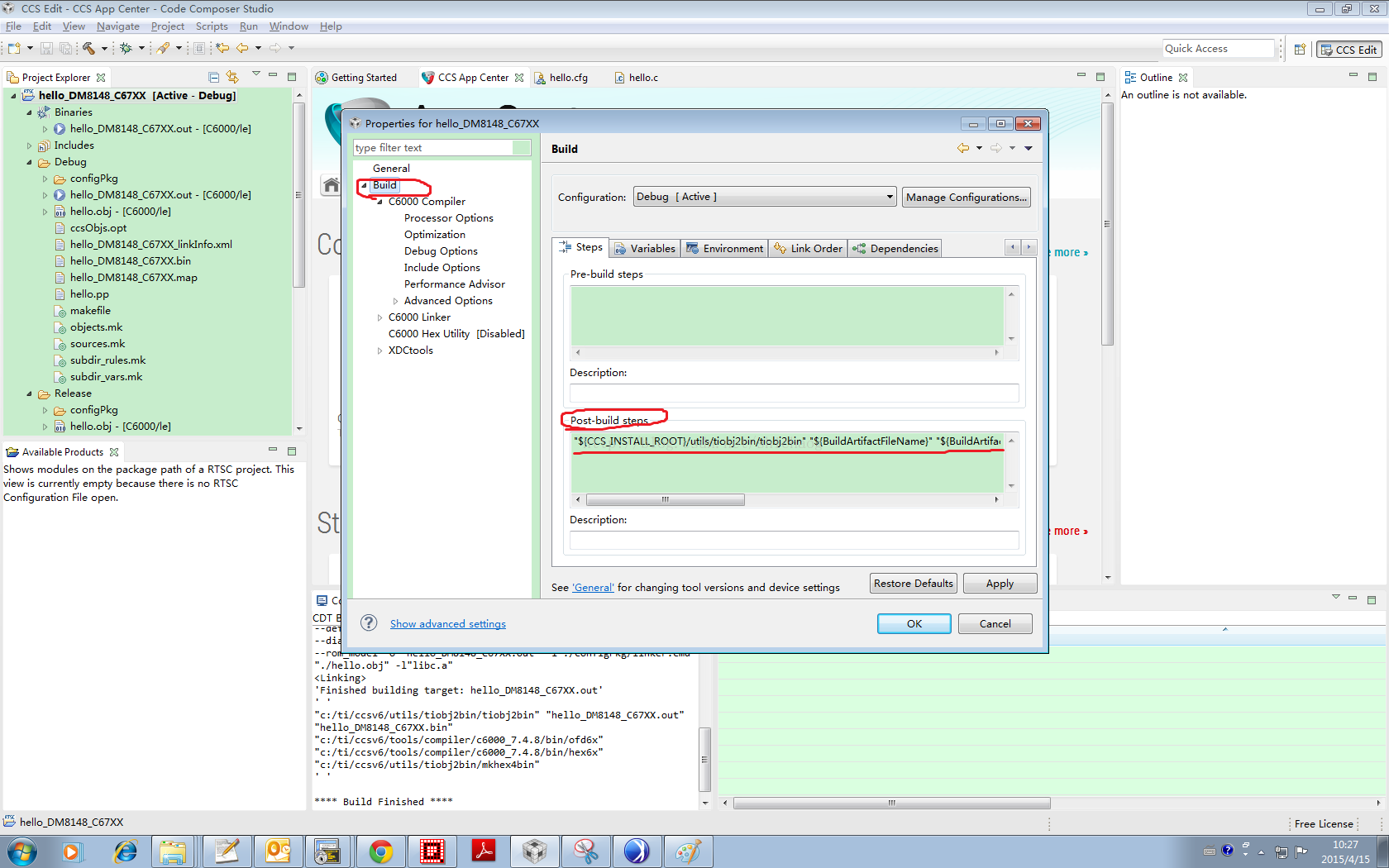Click Last Edit Location arrow icon
This screenshot has width=1389, height=868.
coord(222,48)
